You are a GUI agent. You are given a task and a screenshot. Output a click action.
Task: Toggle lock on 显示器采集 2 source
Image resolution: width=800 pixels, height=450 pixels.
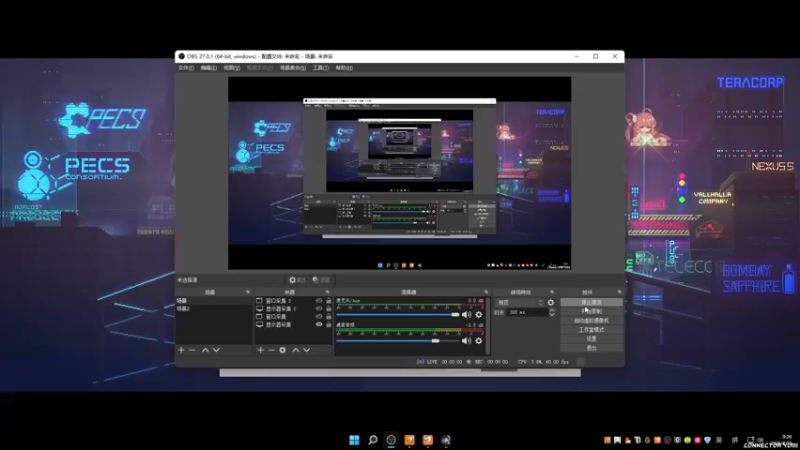329,309
